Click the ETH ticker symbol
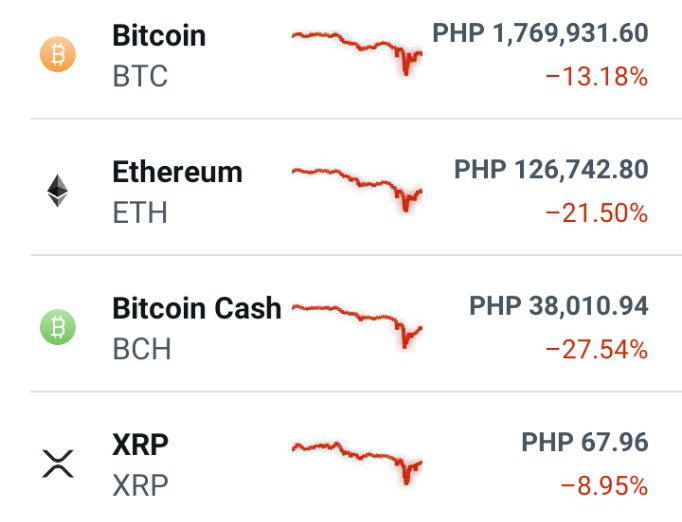 (x=140, y=213)
